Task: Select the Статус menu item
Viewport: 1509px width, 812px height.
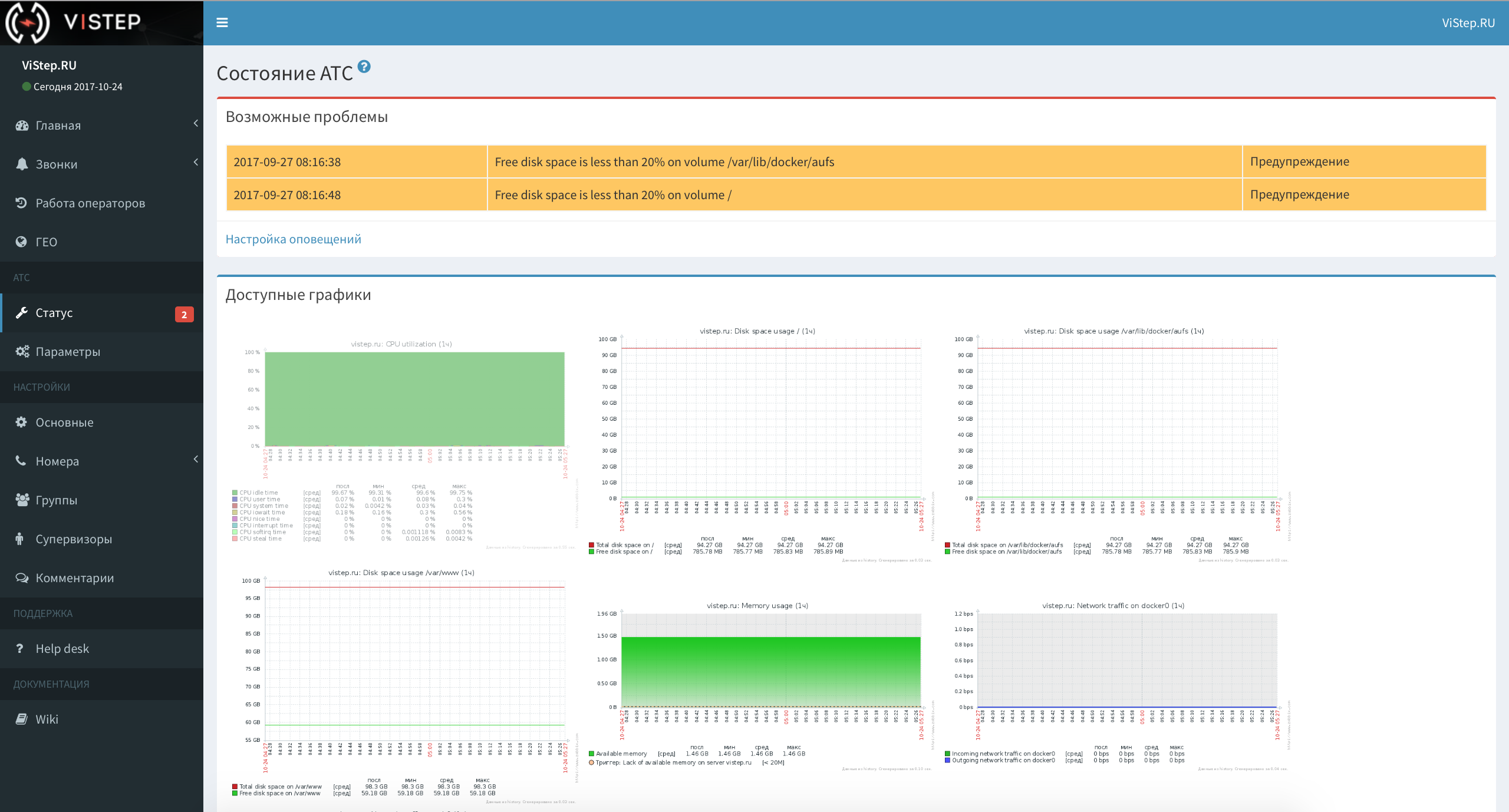Action: click(x=101, y=312)
